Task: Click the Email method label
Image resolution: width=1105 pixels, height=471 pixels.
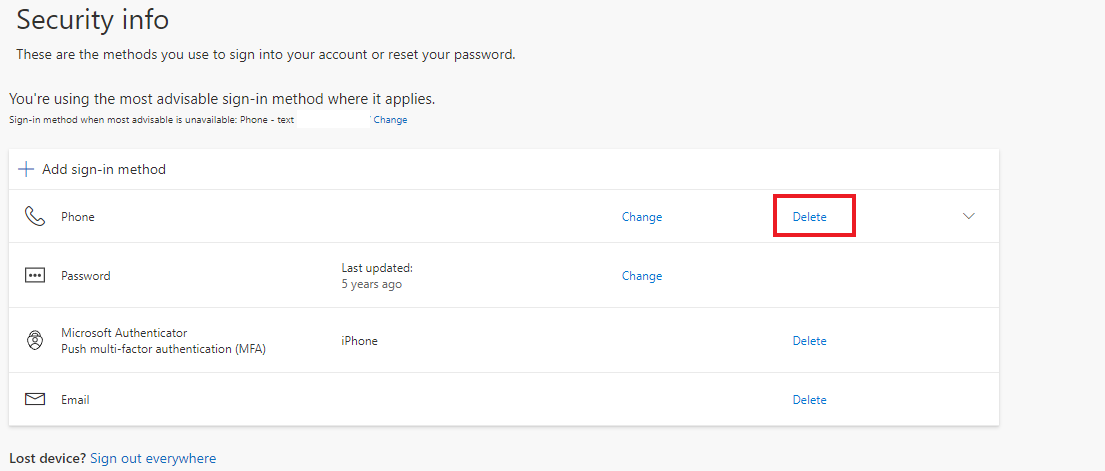Action: click(x=75, y=400)
